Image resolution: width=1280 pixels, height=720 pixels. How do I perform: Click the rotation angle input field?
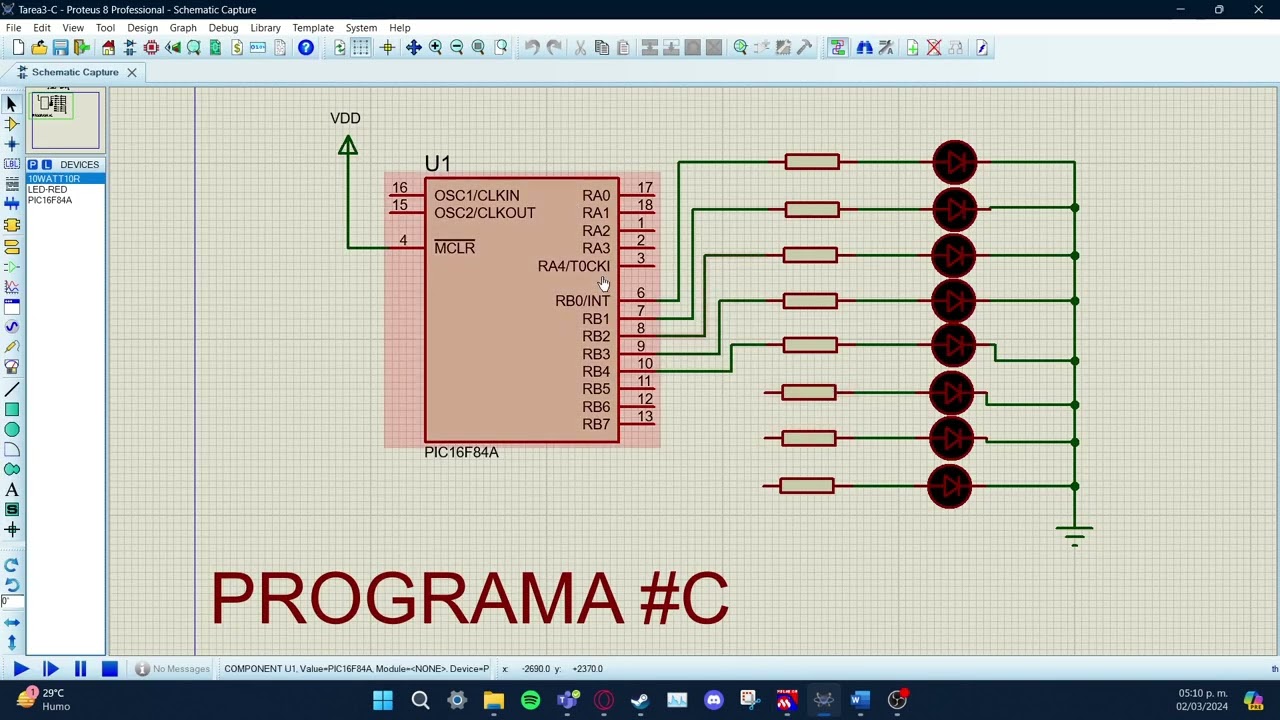pos(11,601)
